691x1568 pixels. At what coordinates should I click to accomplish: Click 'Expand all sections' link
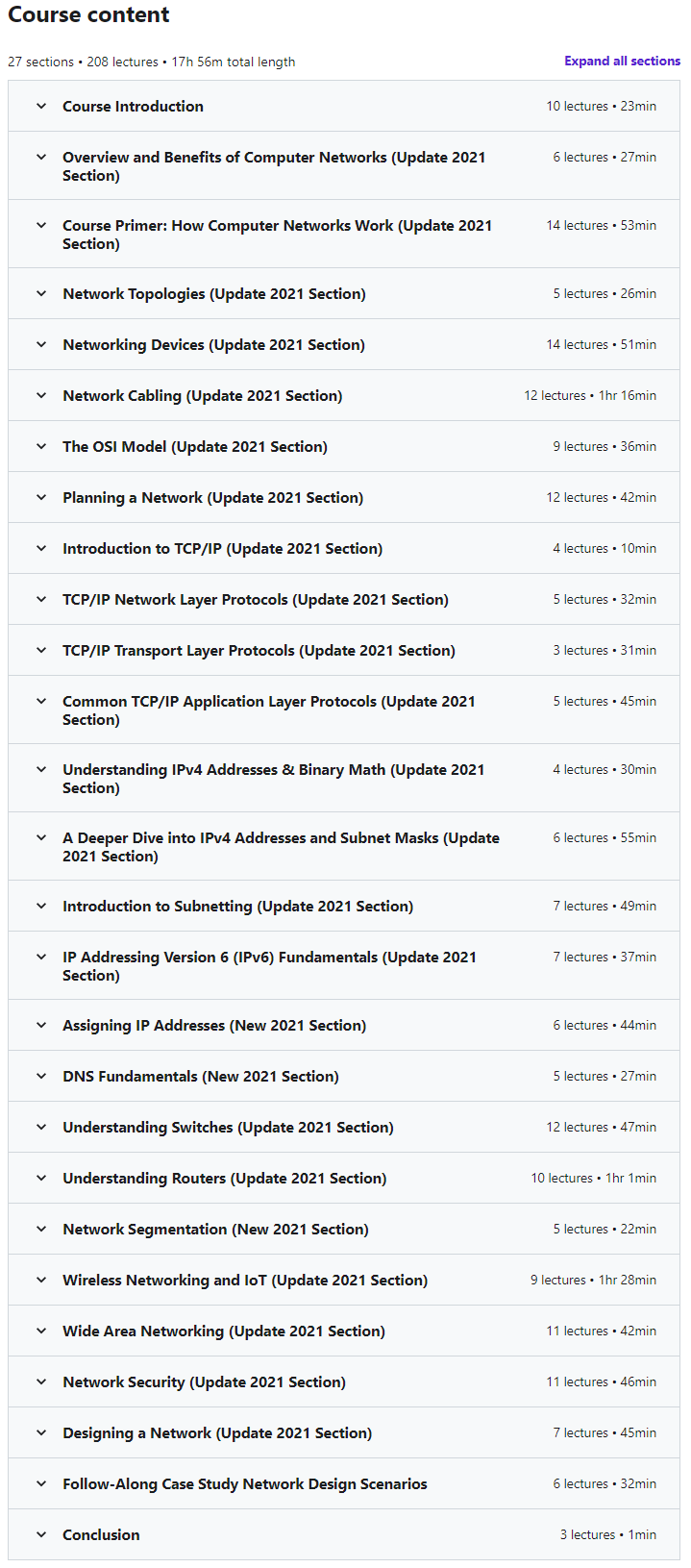point(622,61)
